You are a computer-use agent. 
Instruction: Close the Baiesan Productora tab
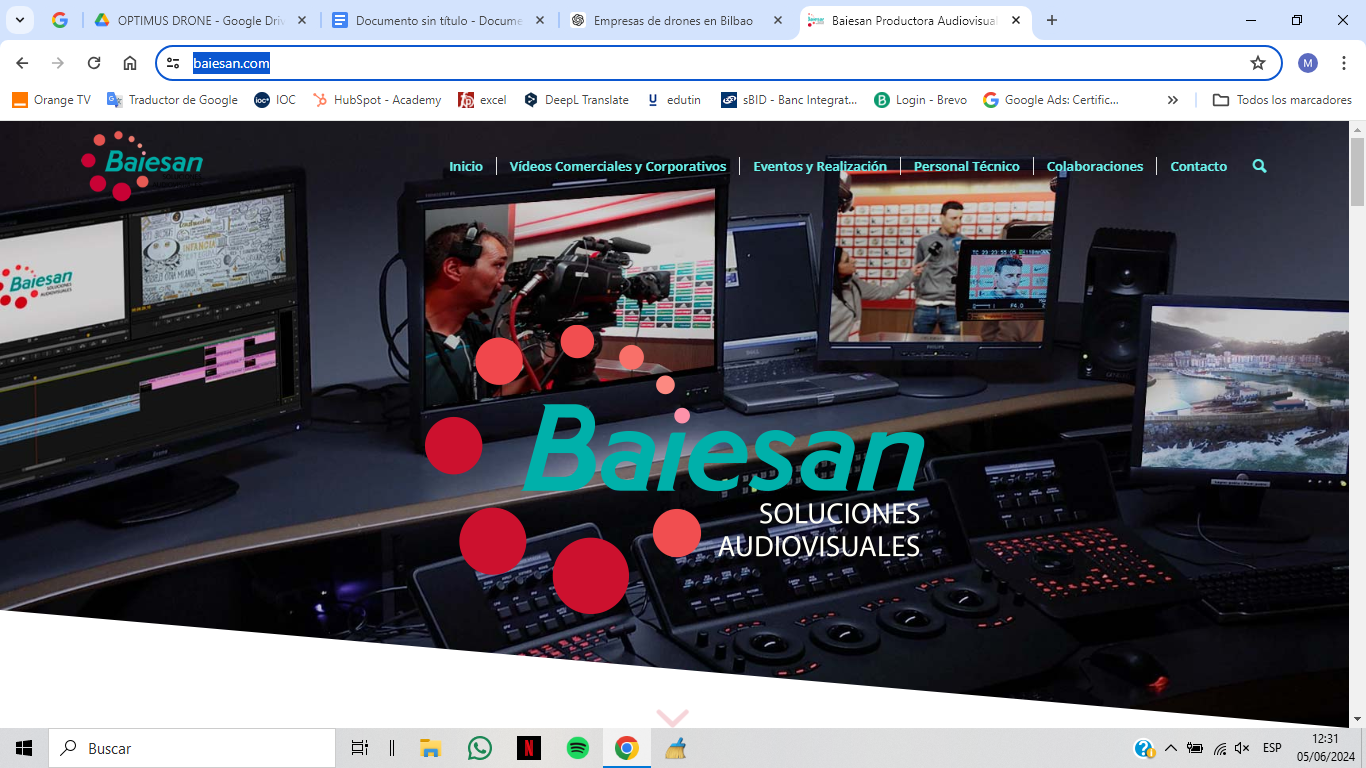(1016, 20)
